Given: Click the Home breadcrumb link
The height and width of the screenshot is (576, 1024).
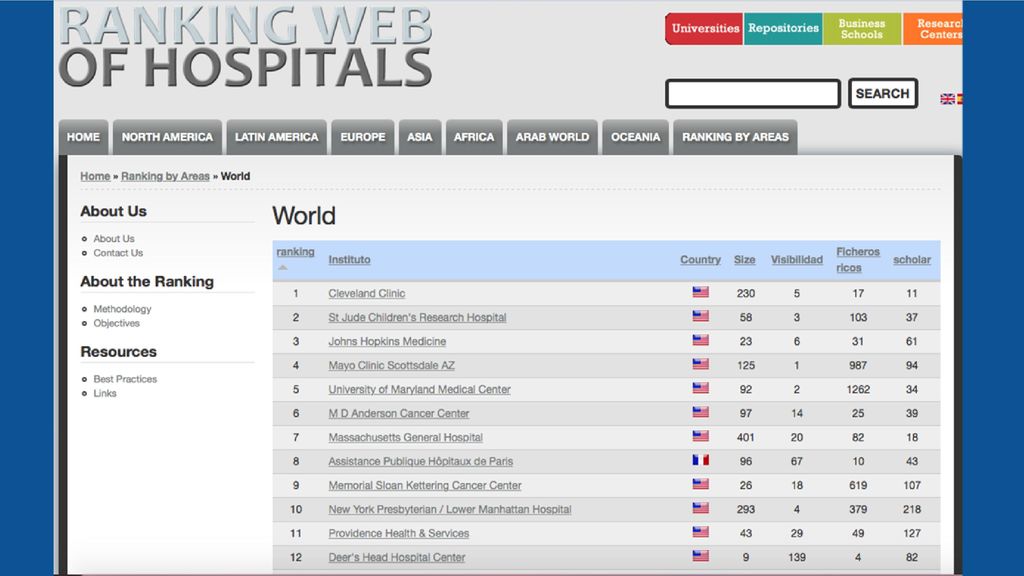Looking at the screenshot, I should tap(95, 176).
